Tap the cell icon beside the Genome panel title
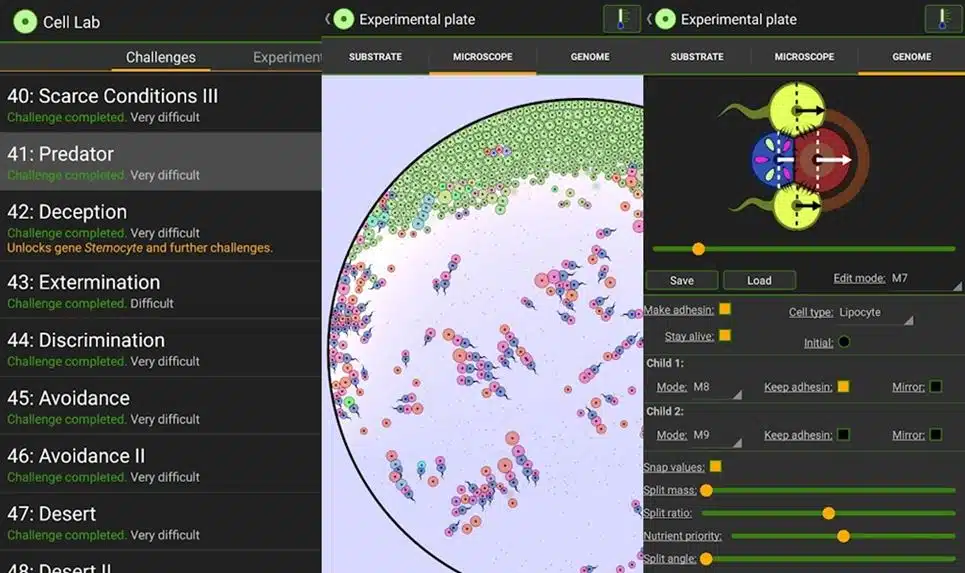This screenshot has width=965, height=573. tap(666, 19)
